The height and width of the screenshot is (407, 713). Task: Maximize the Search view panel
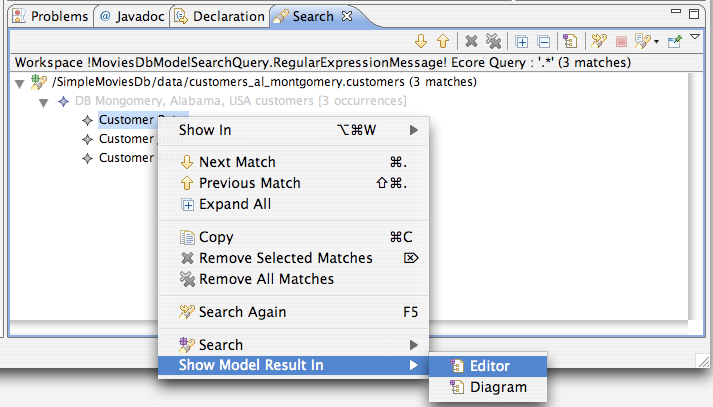click(x=694, y=14)
